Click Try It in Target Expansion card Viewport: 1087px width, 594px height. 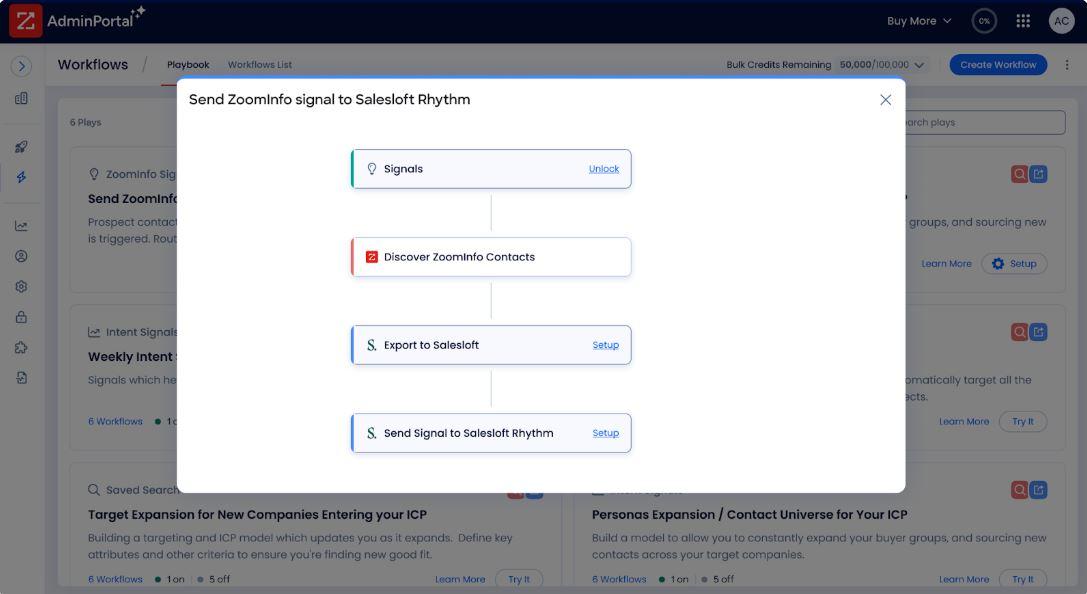tap(519, 579)
